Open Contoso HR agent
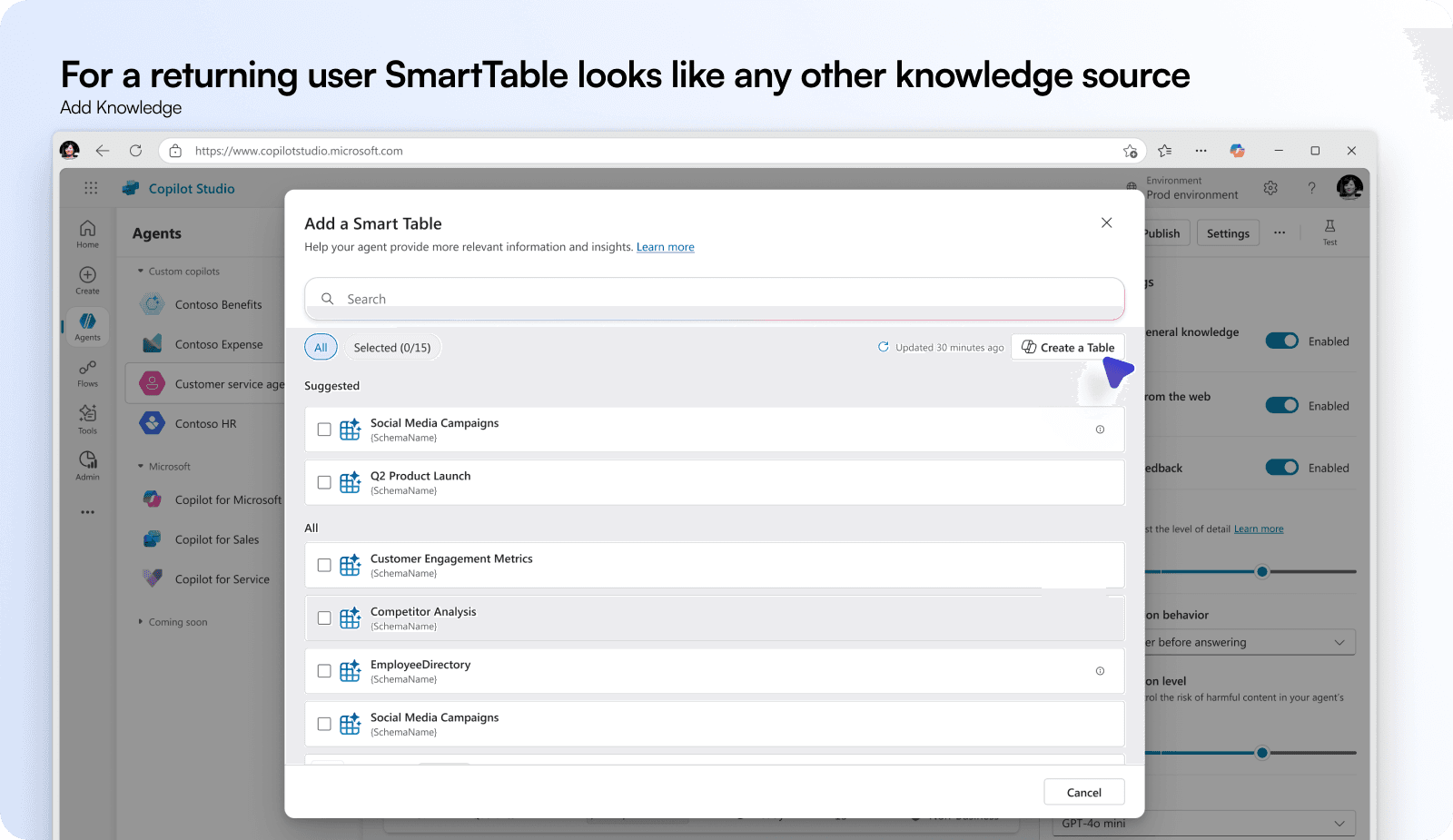 point(204,423)
